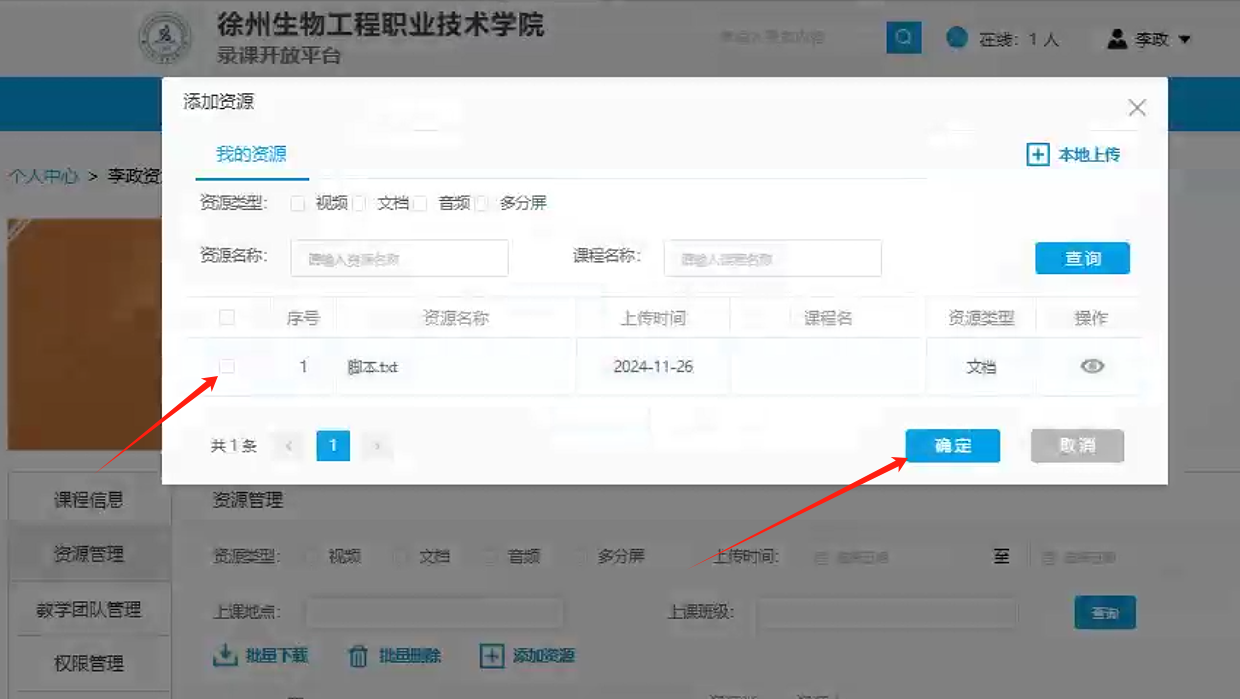Switch to the 我的资源 tab
The height and width of the screenshot is (699, 1240).
pos(251,154)
